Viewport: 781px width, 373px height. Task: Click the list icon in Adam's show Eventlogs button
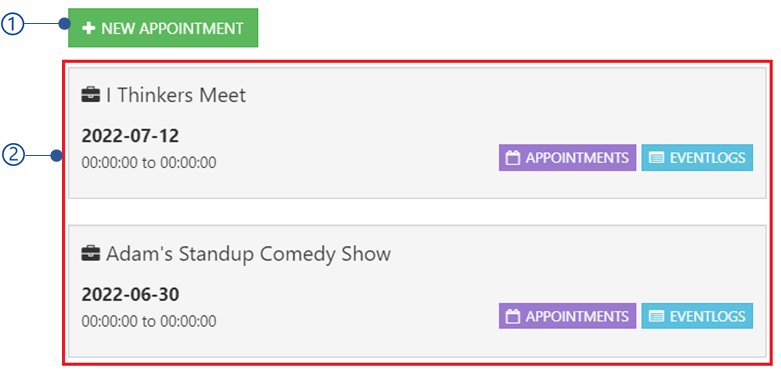(656, 316)
